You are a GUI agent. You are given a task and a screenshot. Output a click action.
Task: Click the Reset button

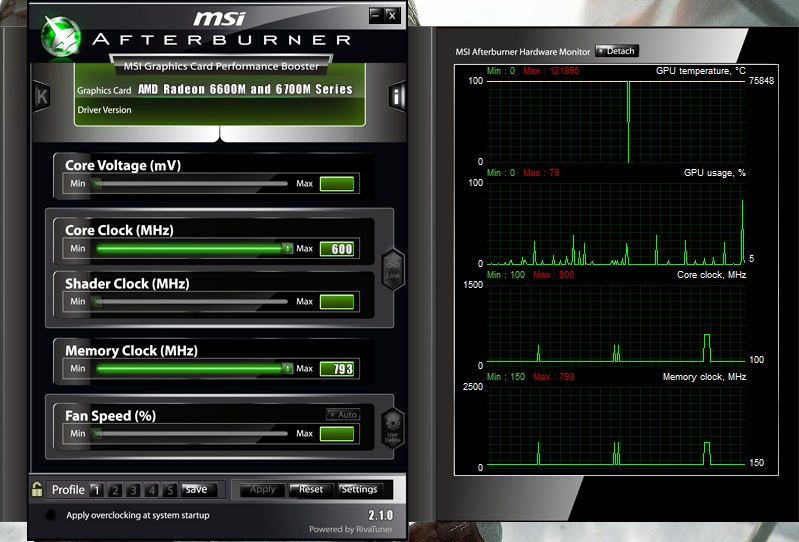[310, 490]
